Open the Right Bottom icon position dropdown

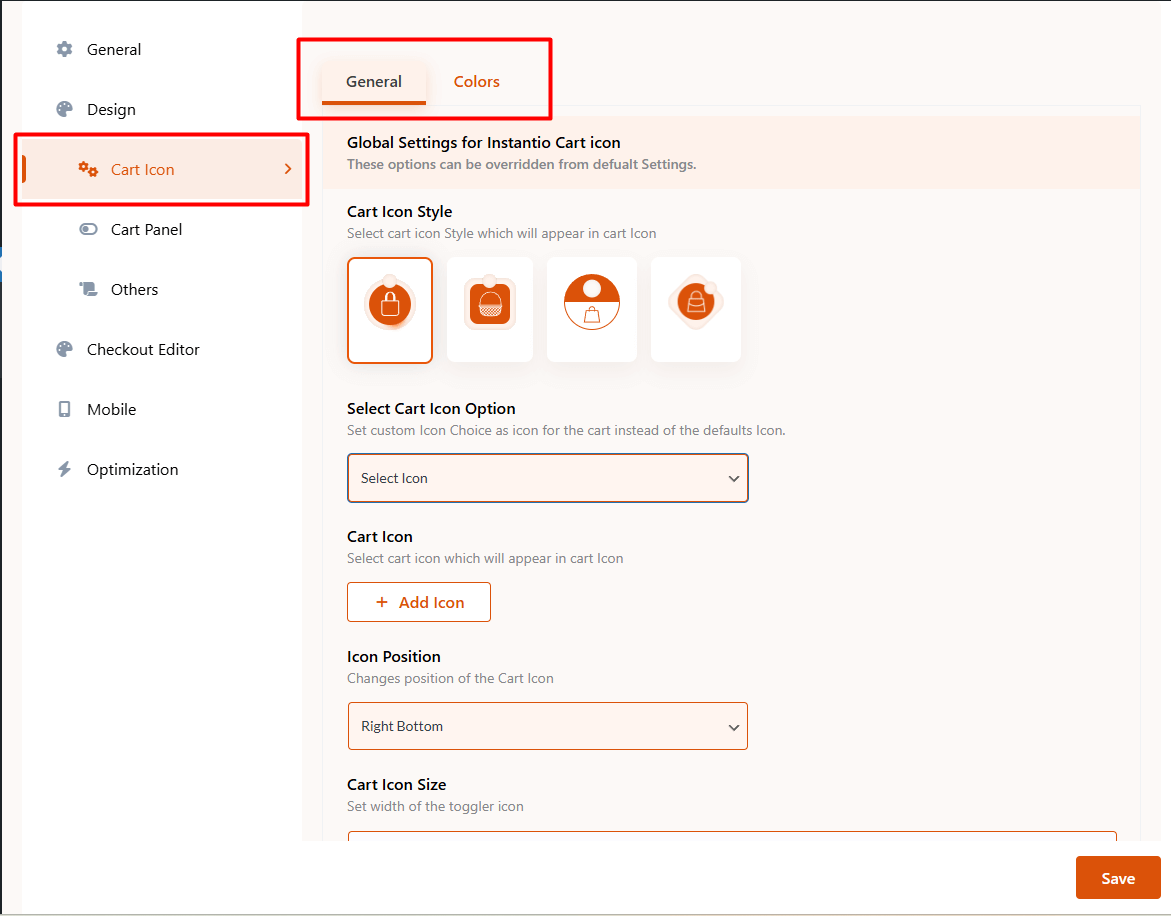pos(547,726)
